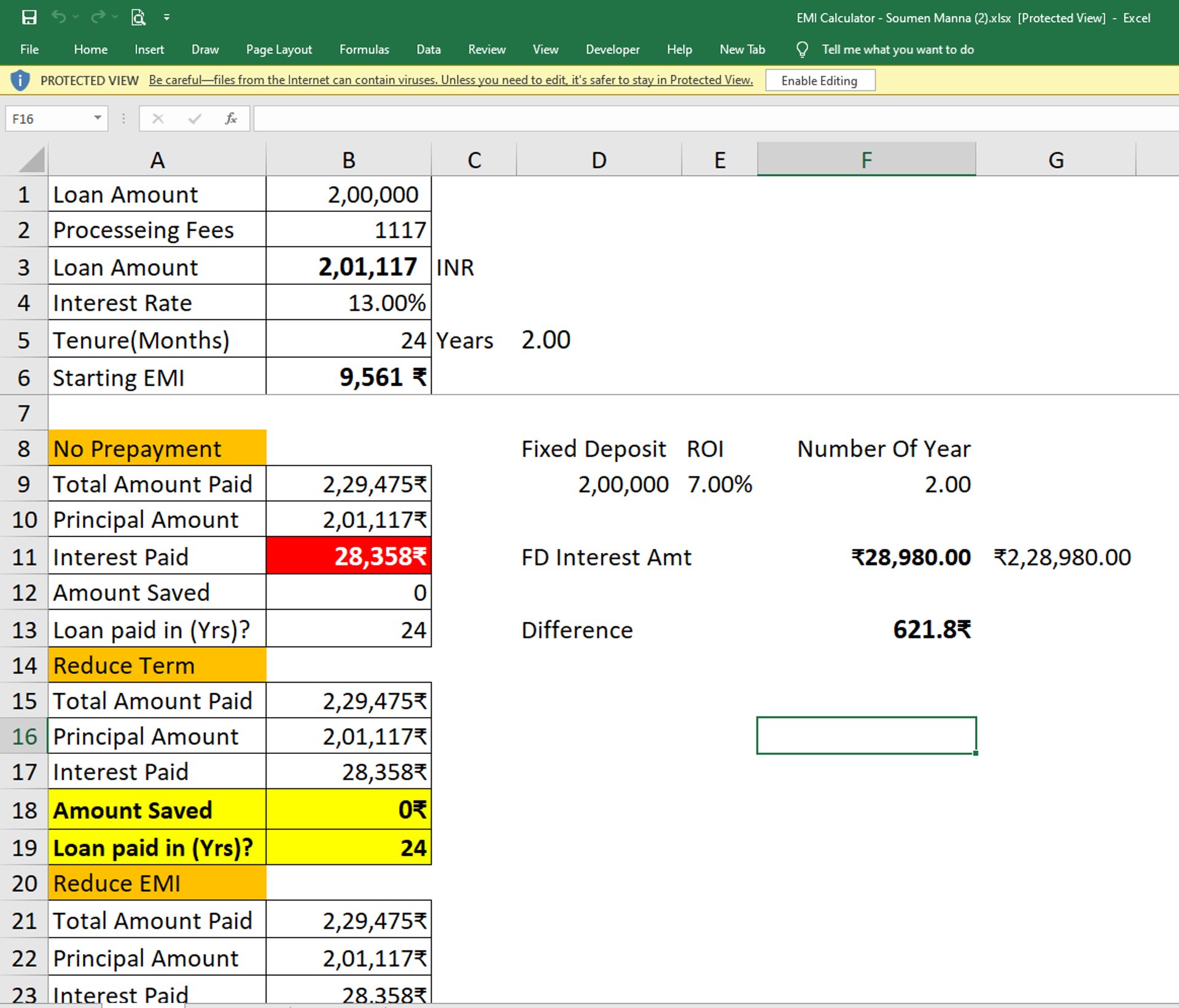The image size is (1179, 1008).
Task: Click the Save icon in Quick Access
Action: point(29,17)
